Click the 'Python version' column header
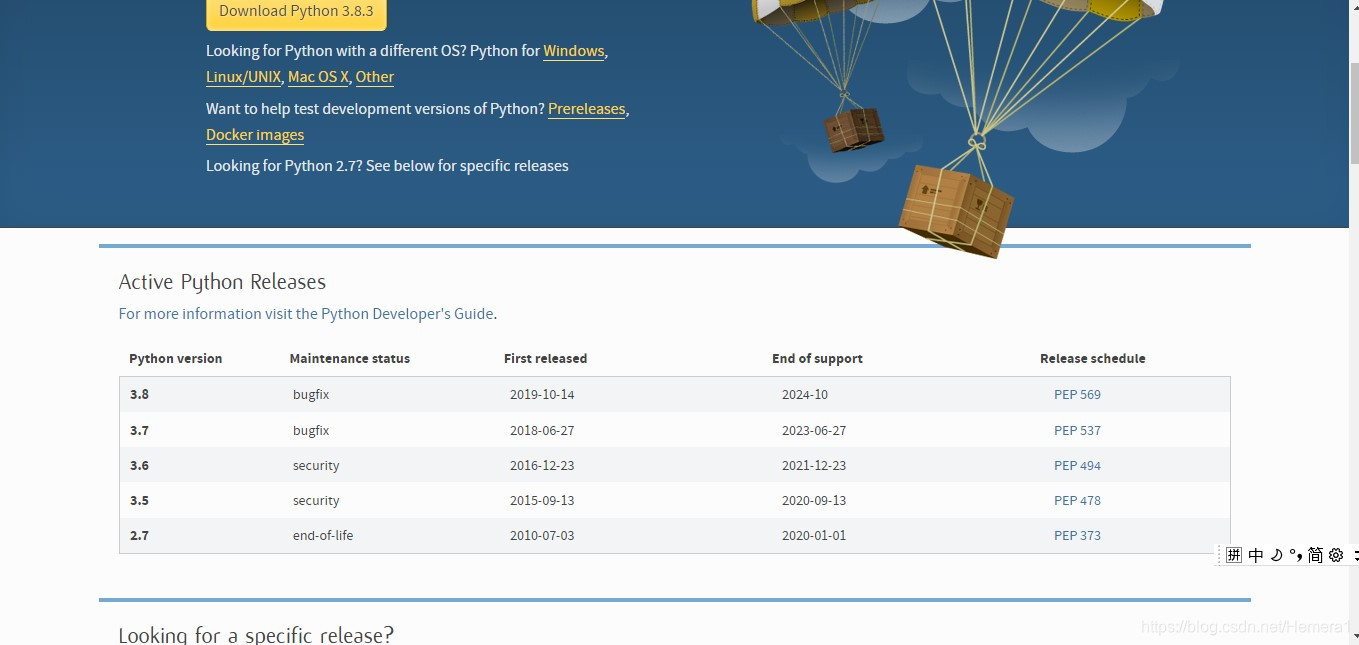The width and height of the screenshot is (1359, 645). pos(176,359)
